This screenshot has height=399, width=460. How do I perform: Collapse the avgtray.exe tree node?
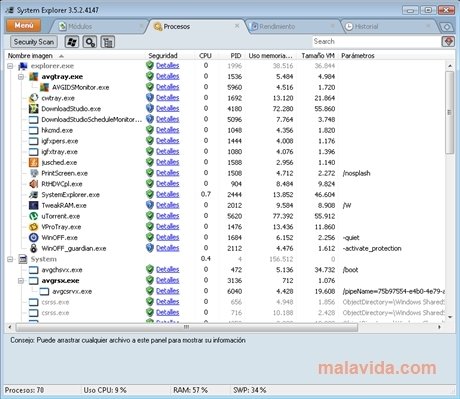(21, 77)
